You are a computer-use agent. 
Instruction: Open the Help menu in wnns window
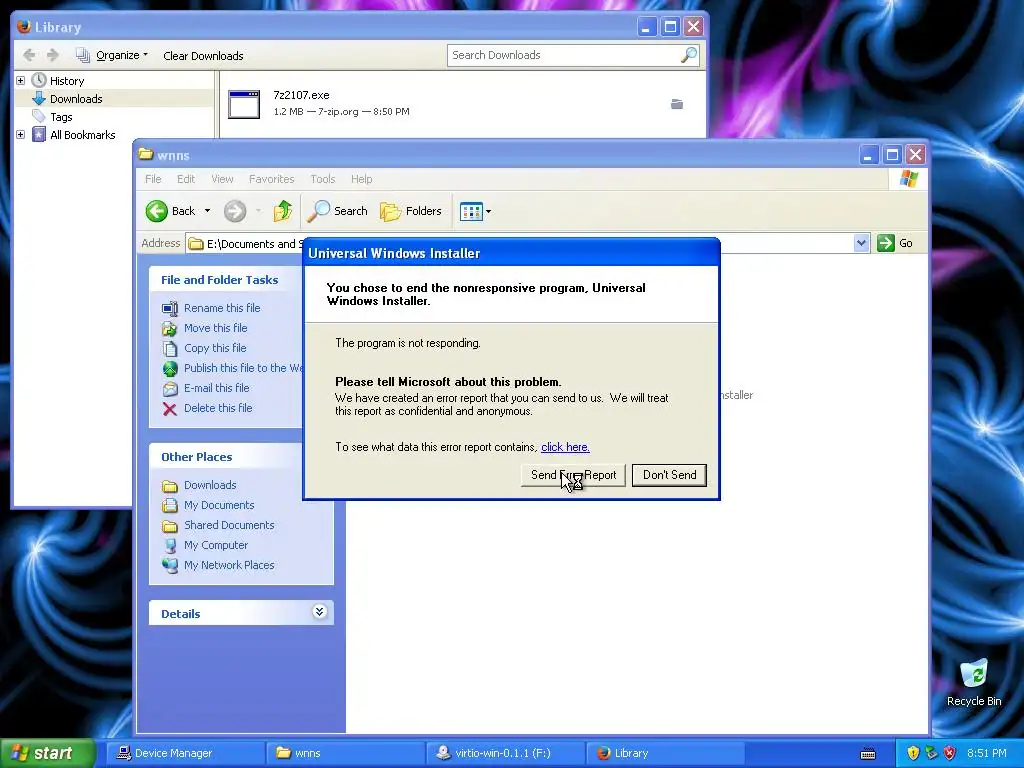(x=361, y=179)
